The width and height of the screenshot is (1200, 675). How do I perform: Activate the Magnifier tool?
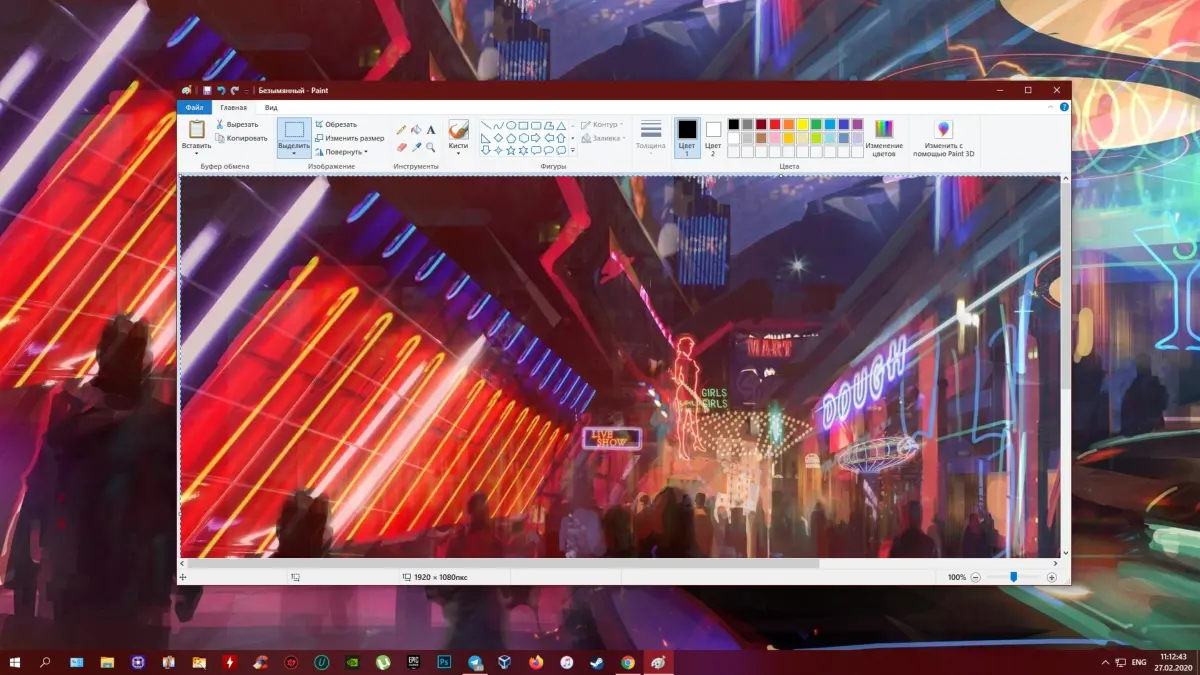431,147
